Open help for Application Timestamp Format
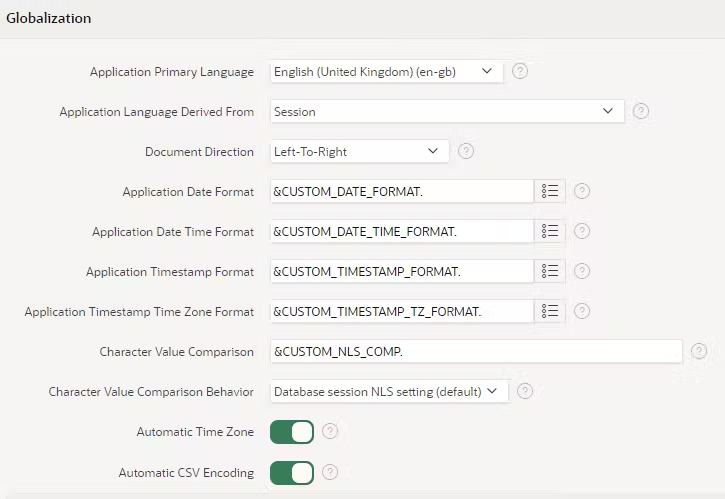 tap(582, 271)
